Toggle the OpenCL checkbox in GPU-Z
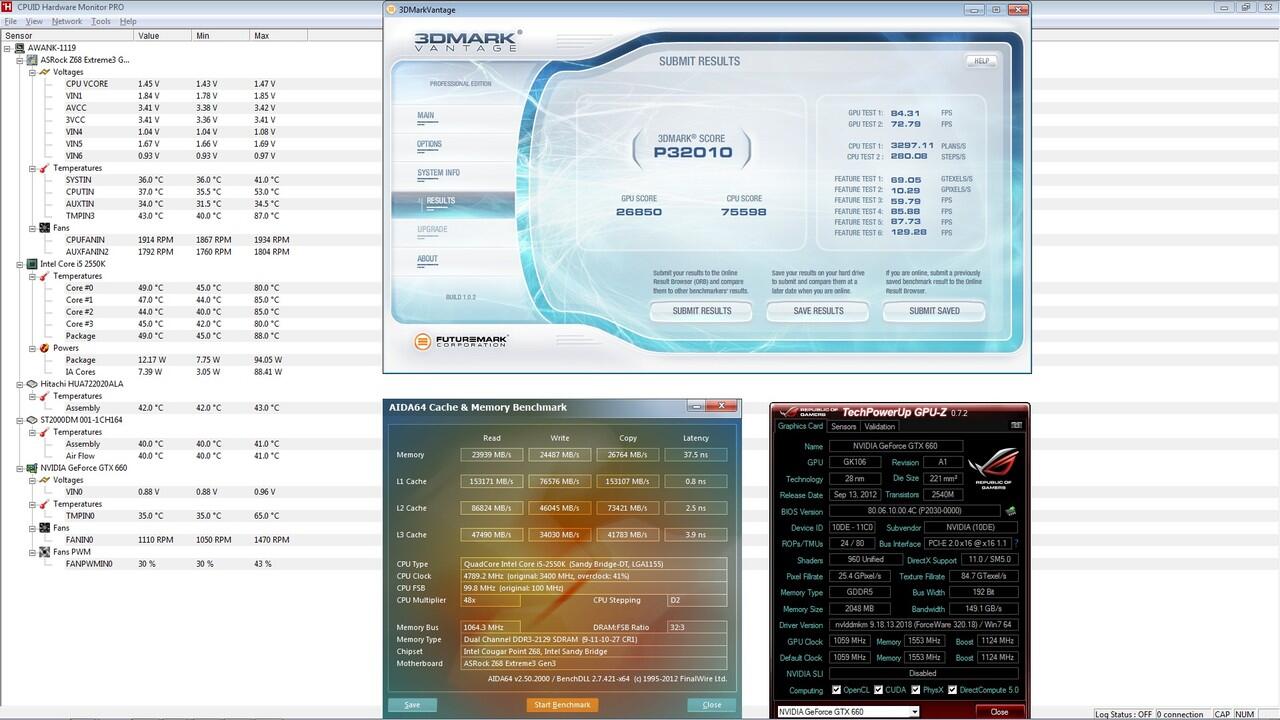This screenshot has width=1280, height=720. [837, 690]
